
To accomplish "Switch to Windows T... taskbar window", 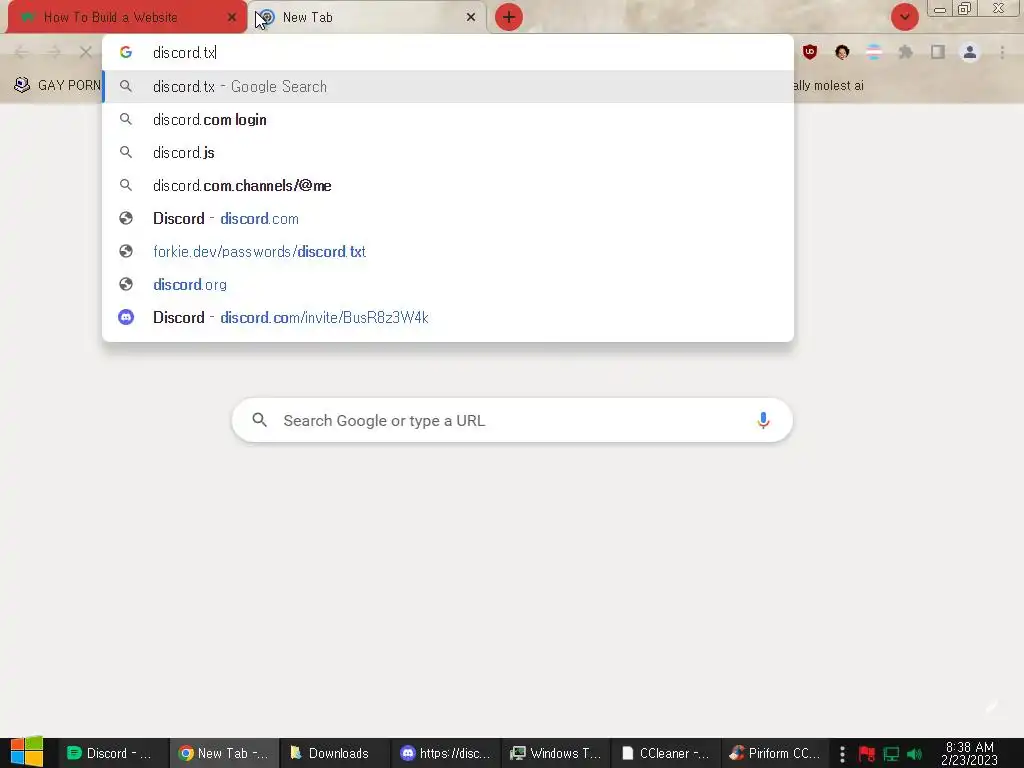I will [556, 753].
